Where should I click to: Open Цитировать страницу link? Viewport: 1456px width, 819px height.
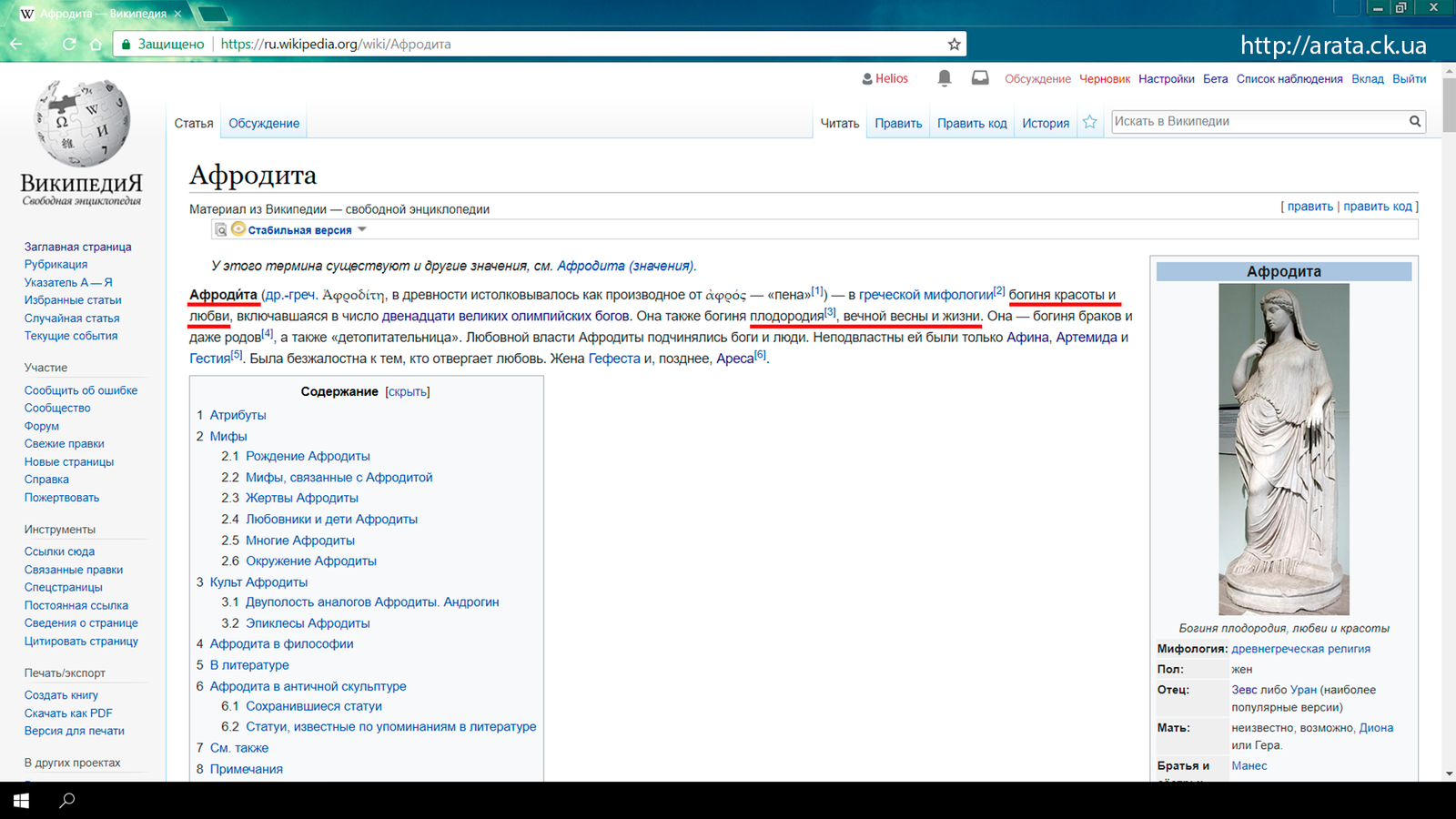pyautogui.click(x=82, y=641)
